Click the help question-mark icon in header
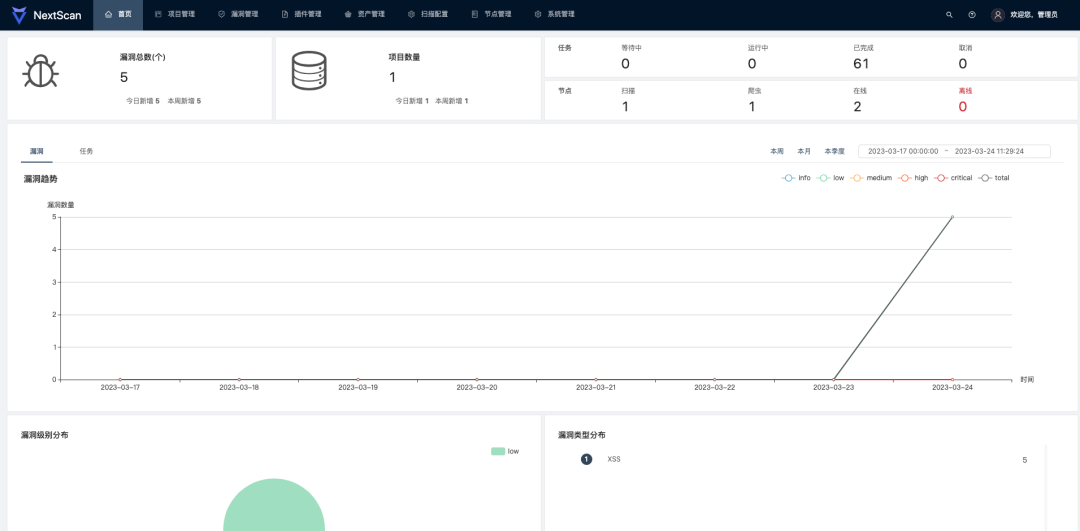1080x531 pixels. [x=972, y=14]
